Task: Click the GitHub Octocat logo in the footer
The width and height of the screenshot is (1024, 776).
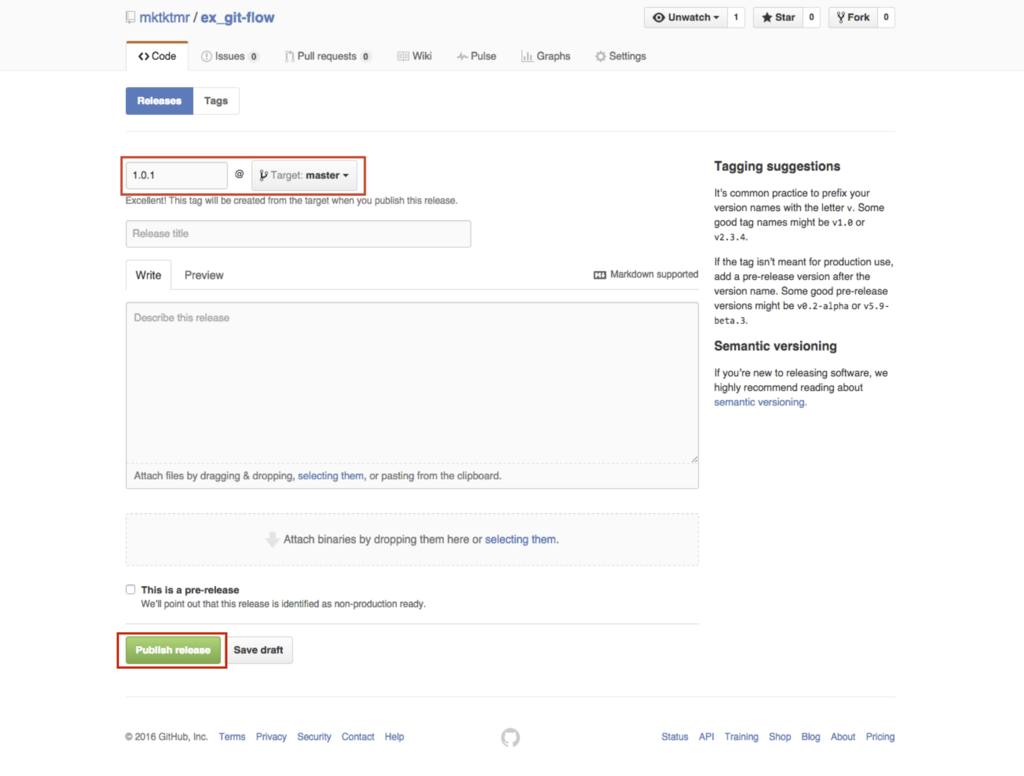Action: click(511, 737)
